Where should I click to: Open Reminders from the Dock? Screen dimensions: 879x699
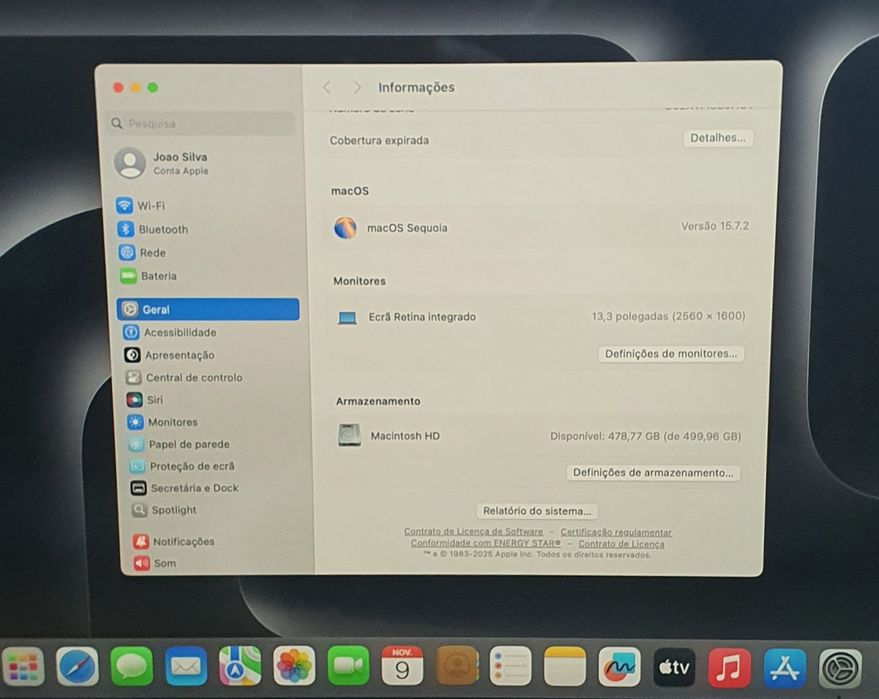click(x=510, y=666)
